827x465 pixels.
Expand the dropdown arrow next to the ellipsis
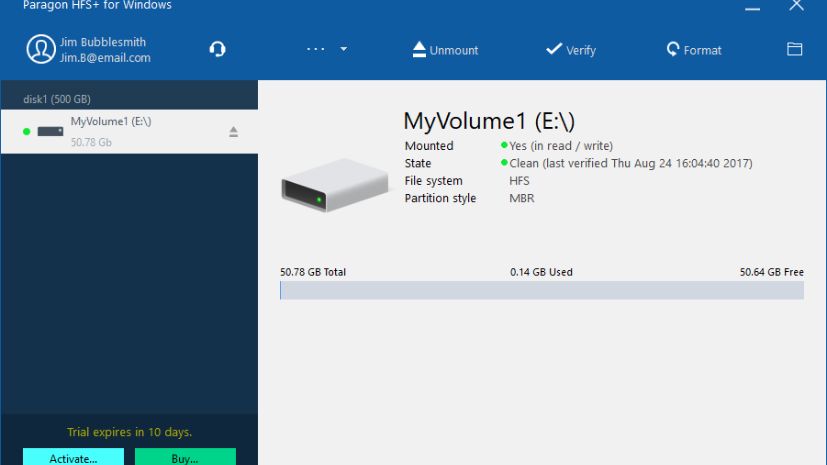coord(343,50)
